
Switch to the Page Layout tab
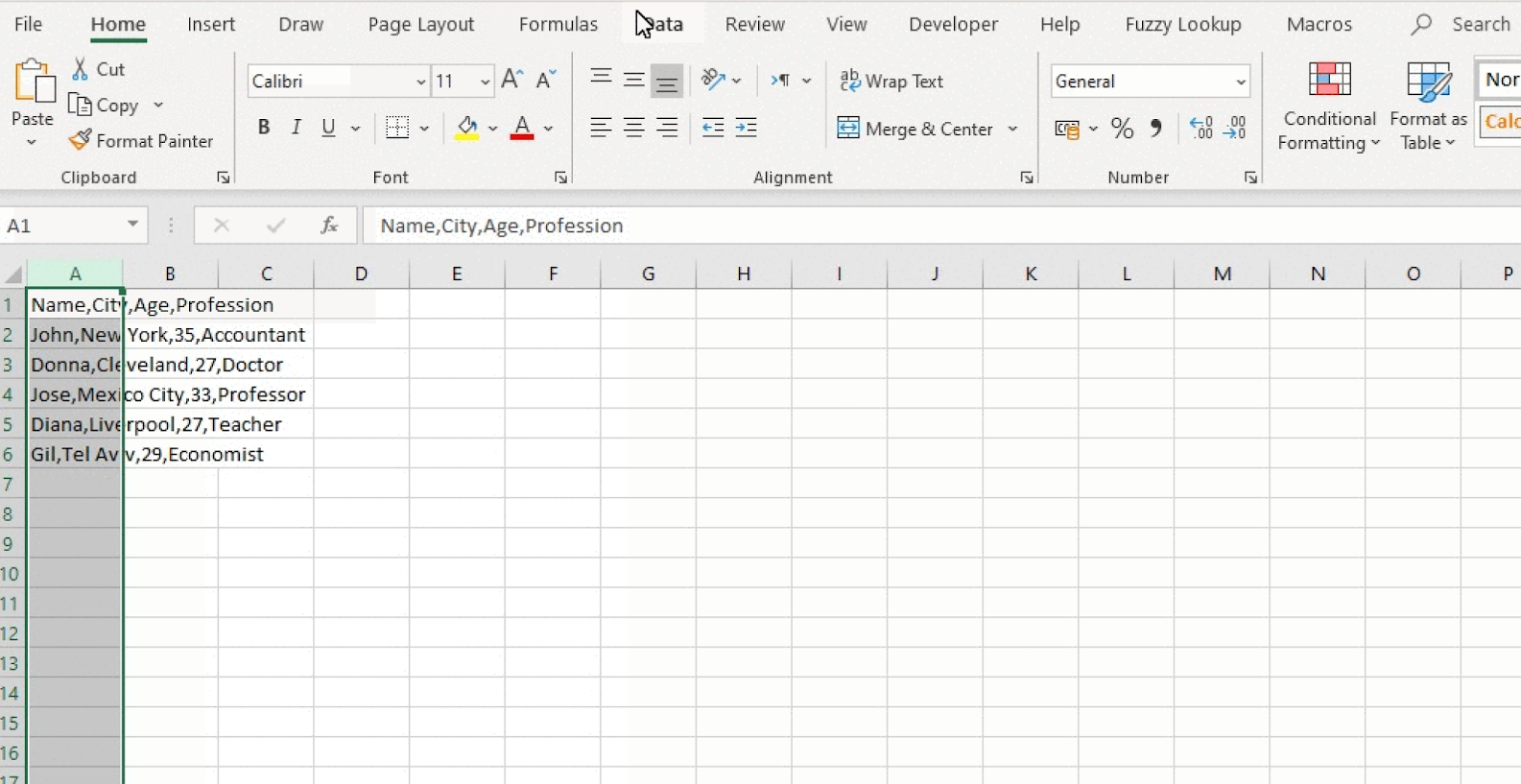[420, 24]
